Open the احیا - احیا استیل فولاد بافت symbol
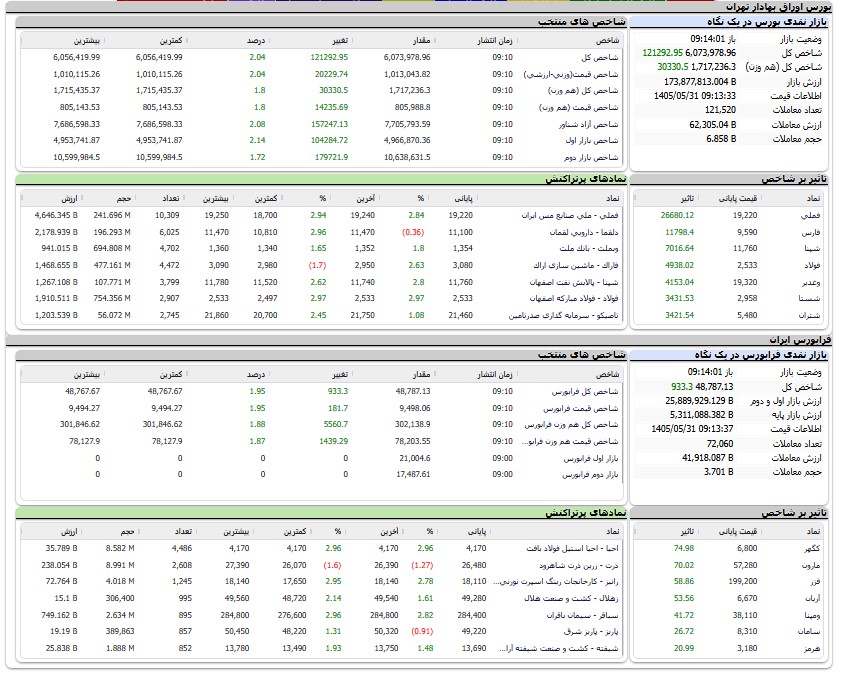Screen dimensions: 841x676 [x=572, y=548]
